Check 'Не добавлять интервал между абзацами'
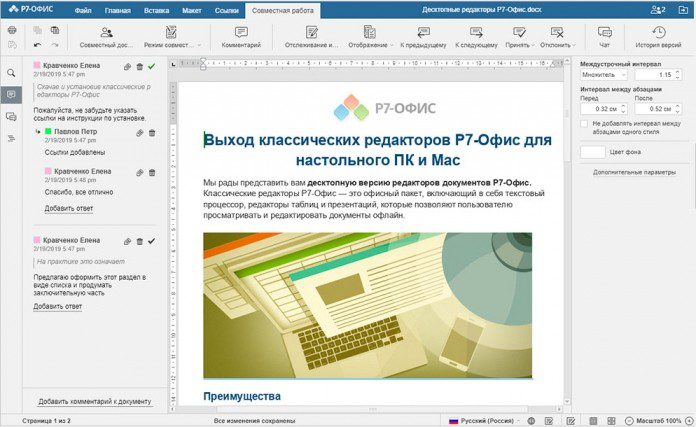The image size is (696, 427). pos(584,124)
